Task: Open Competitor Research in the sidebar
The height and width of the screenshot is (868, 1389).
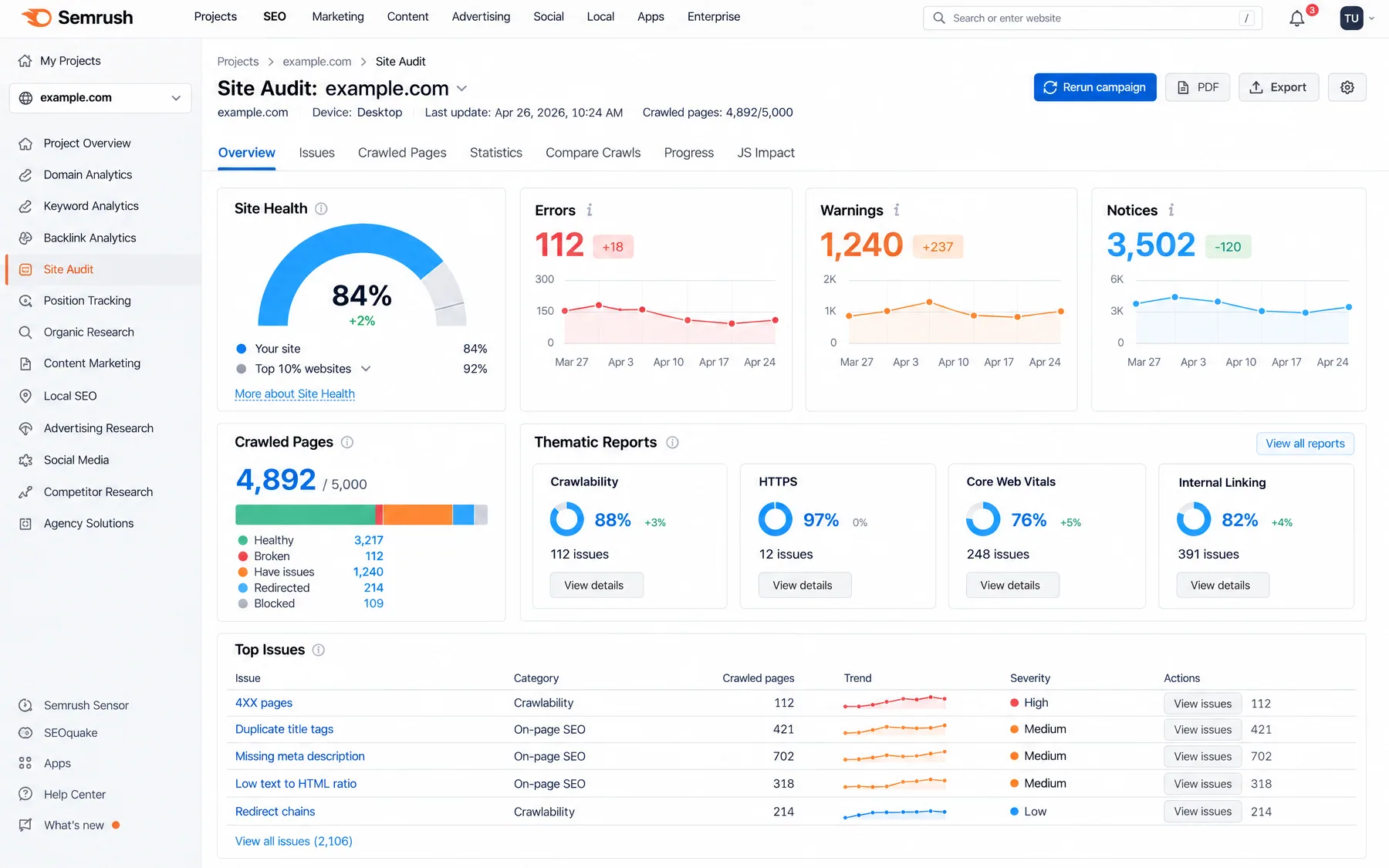Action: pyautogui.click(x=98, y=491)
